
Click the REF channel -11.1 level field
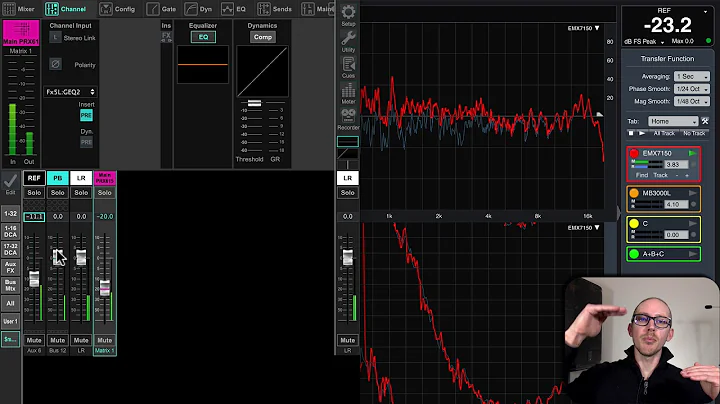click(x=34, y=216)
